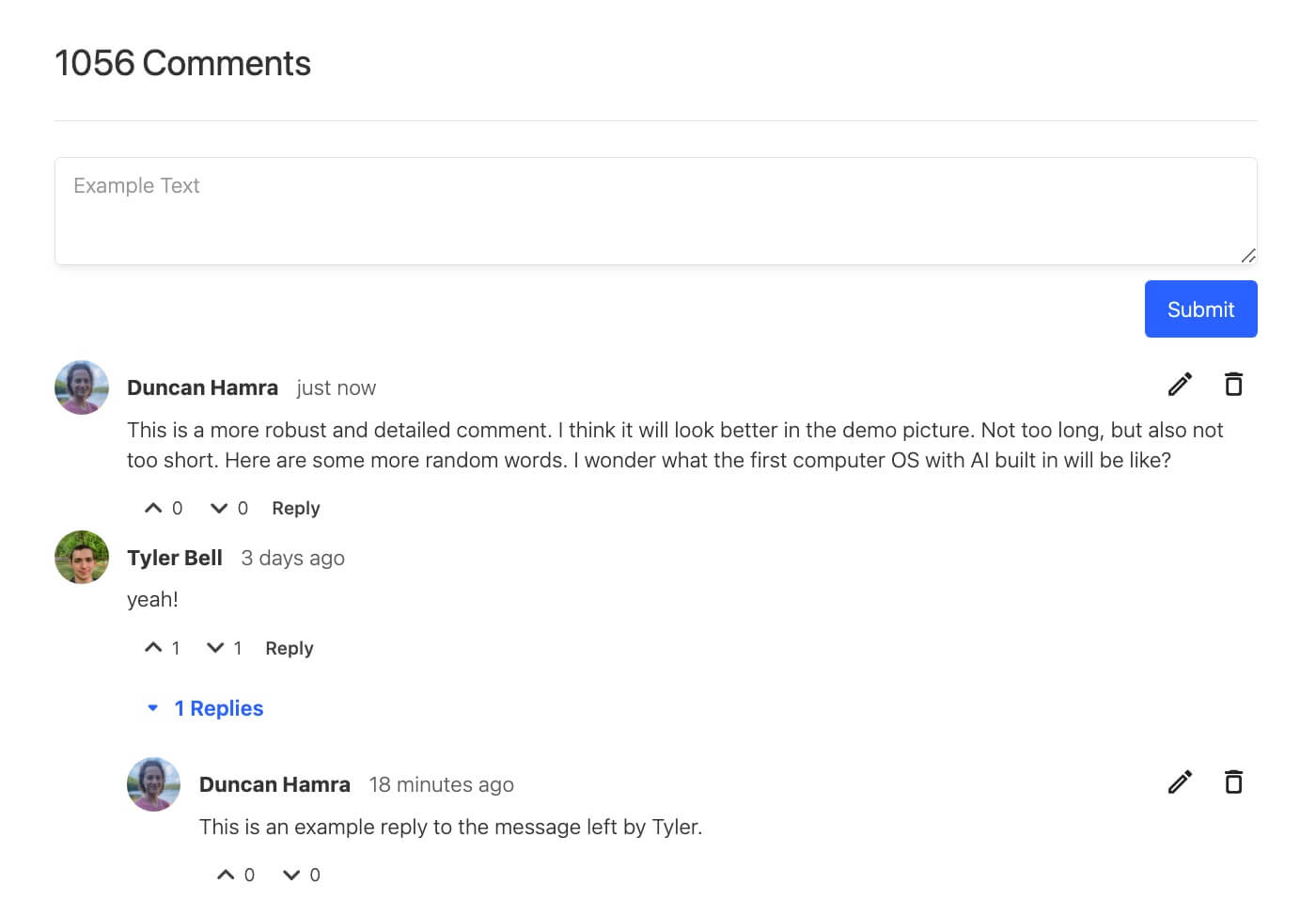The height and width of the screenshot is (916, 1316).
Task: Open Duncan Hamra's avatar on top comment
Action: point(82,387)
